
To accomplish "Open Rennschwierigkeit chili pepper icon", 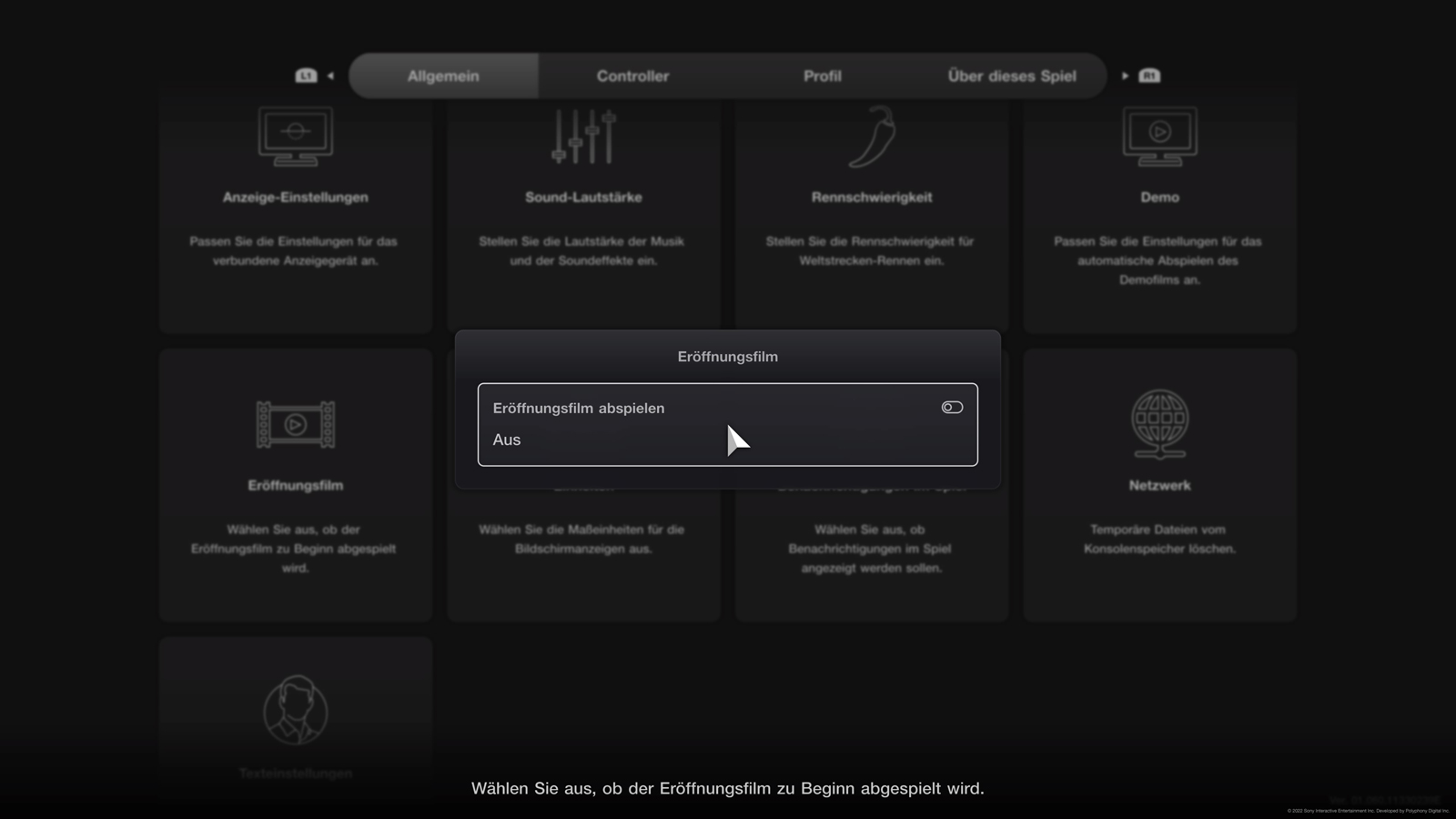I will pyautogui.click(x=872, y=136).
